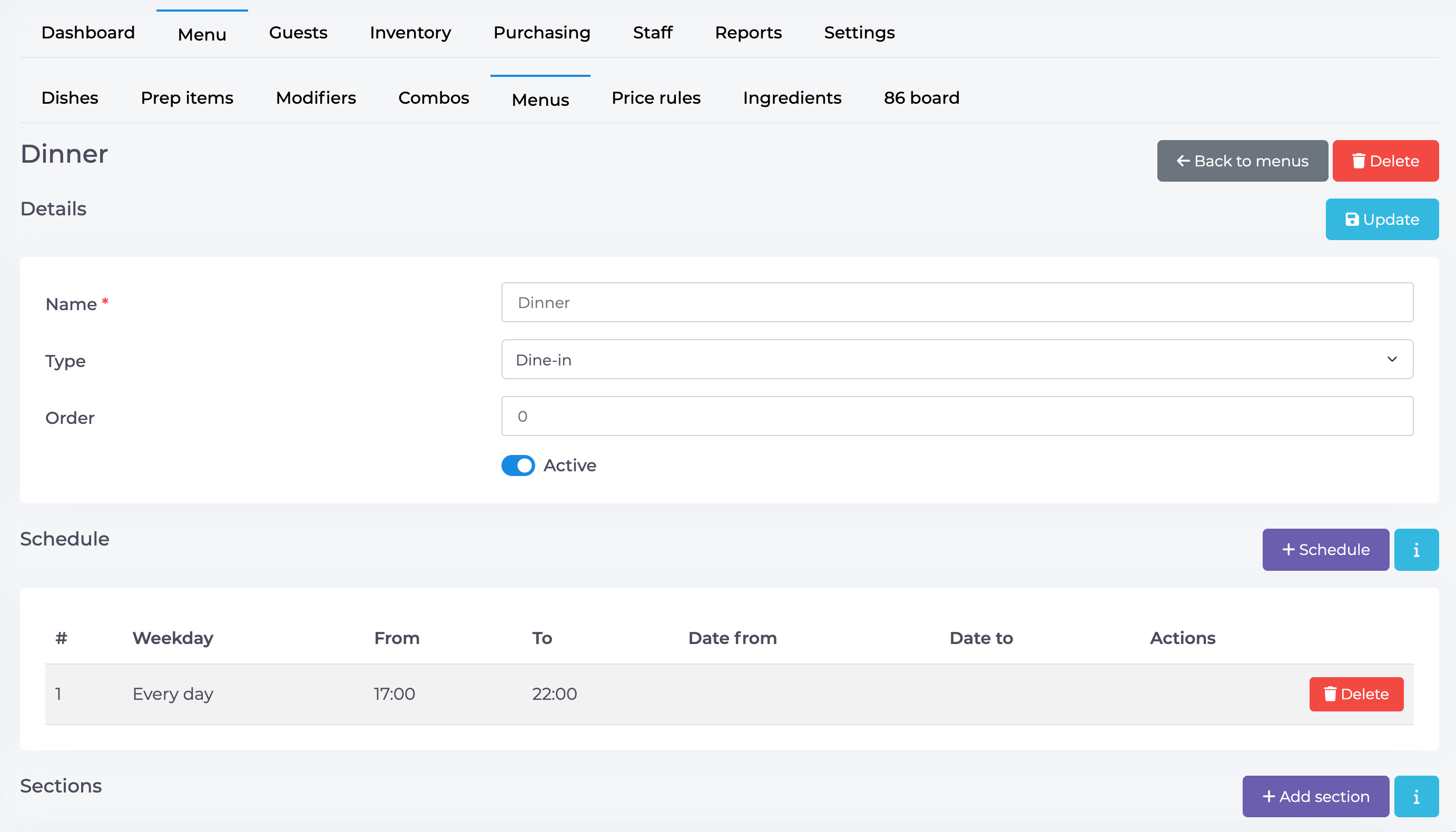This screenshot has height=832, width=1456.
Task: Click the Schedule section info icon
Action: (x=1416, y=550)
